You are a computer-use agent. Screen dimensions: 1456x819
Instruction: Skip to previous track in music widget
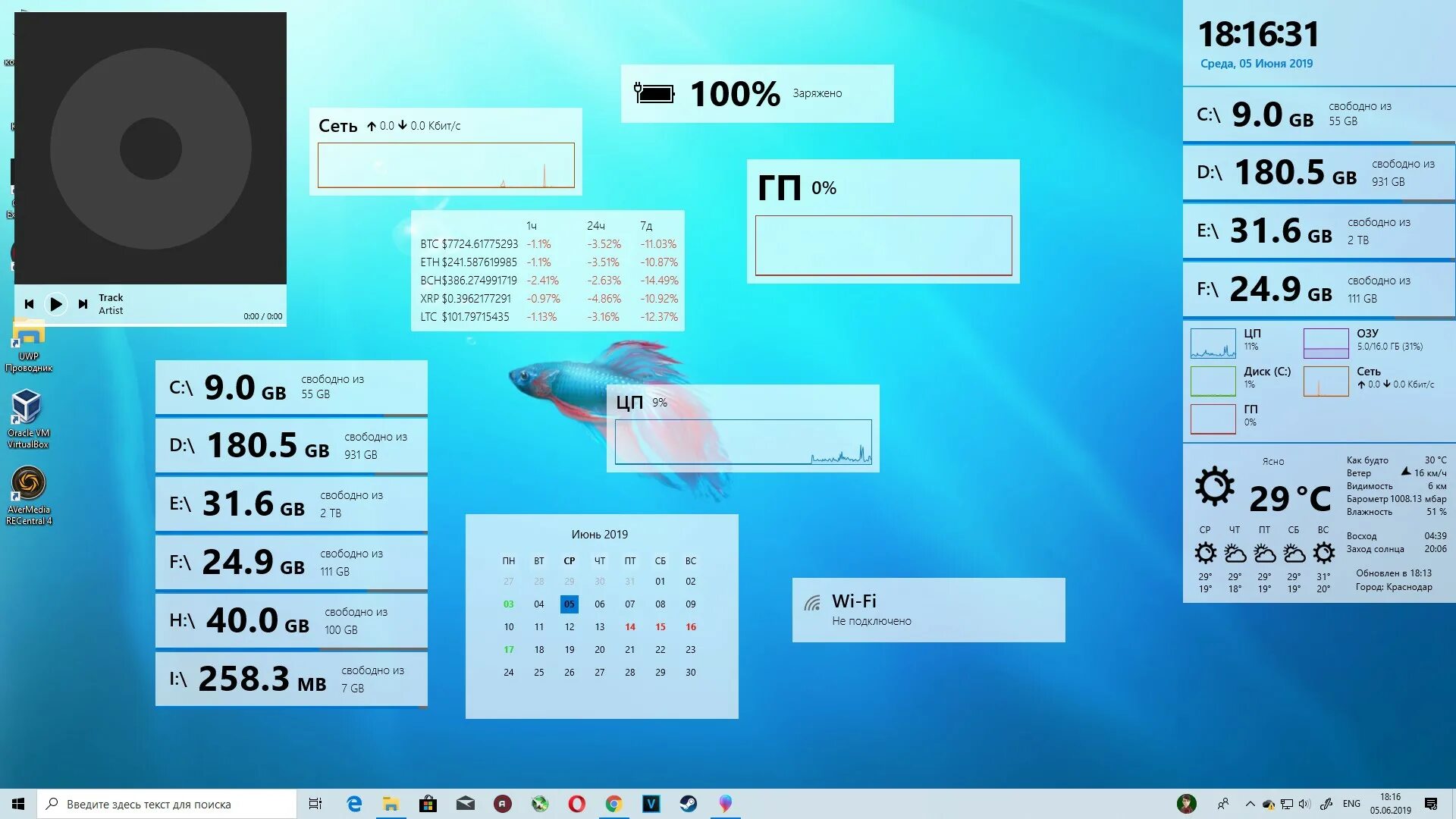29,304
